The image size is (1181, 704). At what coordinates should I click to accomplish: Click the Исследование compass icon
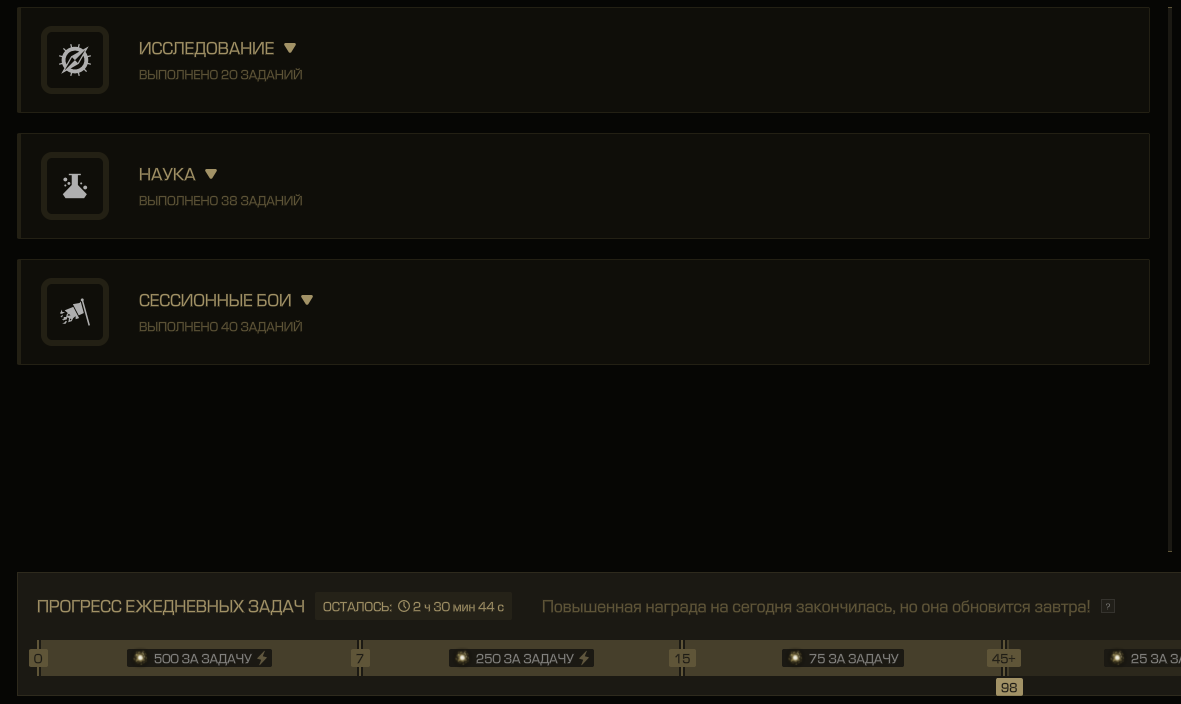pos(75,60)
